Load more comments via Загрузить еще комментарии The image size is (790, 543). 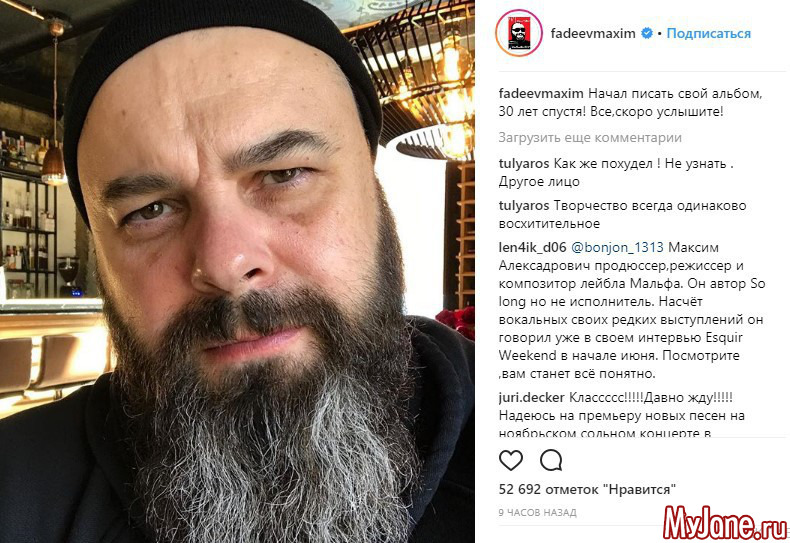pos(590,138)
